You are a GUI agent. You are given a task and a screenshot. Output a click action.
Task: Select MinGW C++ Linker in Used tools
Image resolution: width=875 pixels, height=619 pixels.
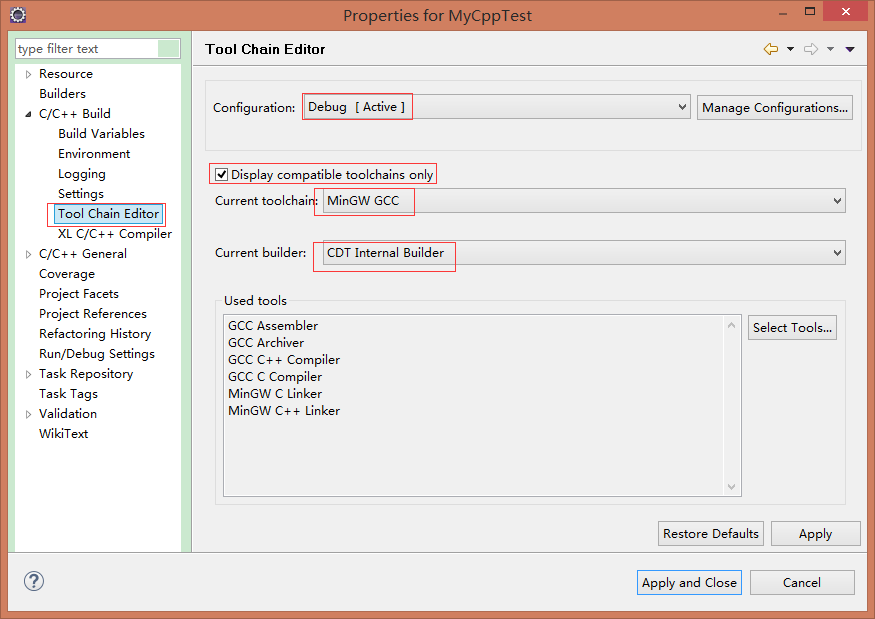click(x=284, y=411)
